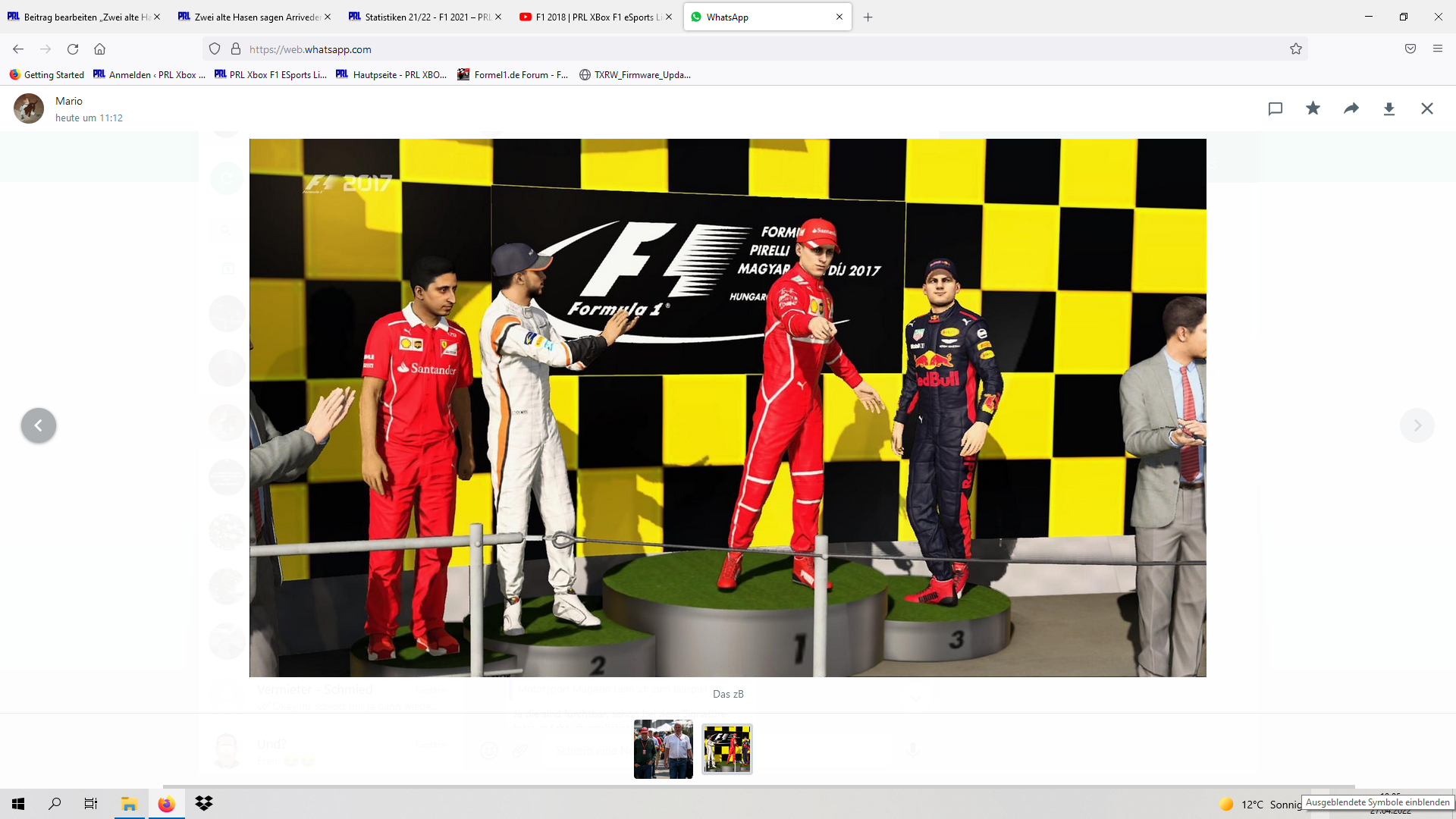Forward the image using the arrow icon
The image size is (1456, 819).
(1351, 108)
